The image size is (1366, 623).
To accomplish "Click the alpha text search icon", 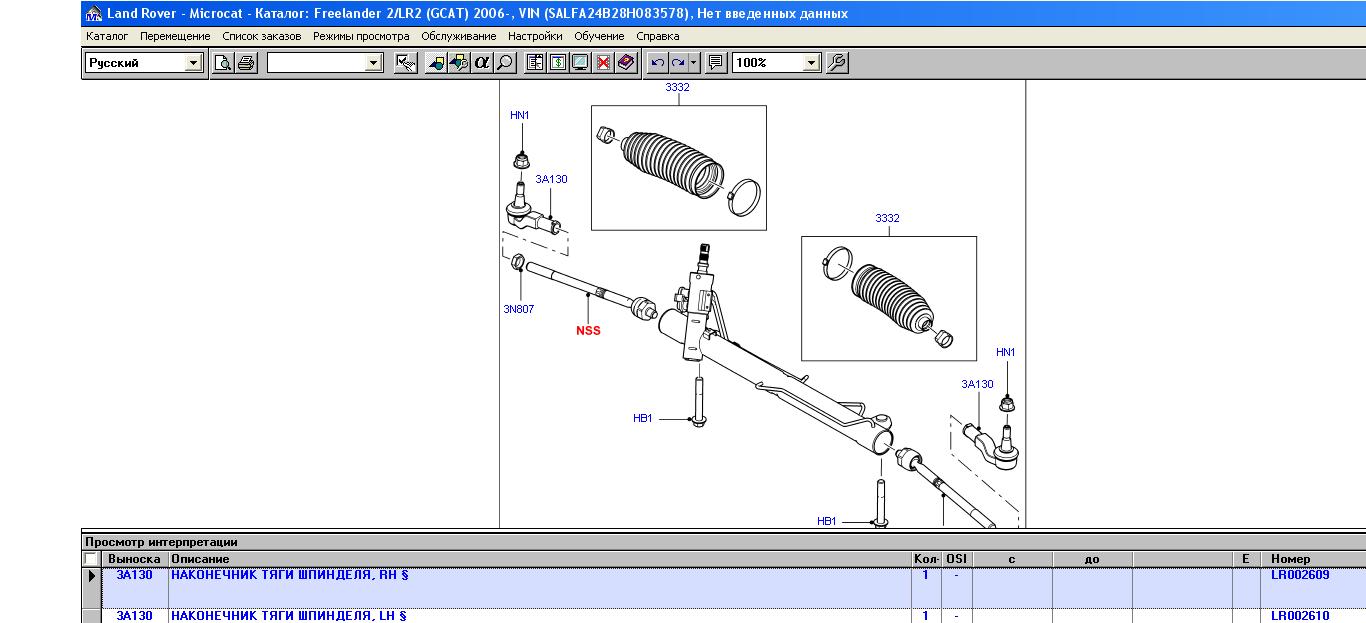I will 482,63.
